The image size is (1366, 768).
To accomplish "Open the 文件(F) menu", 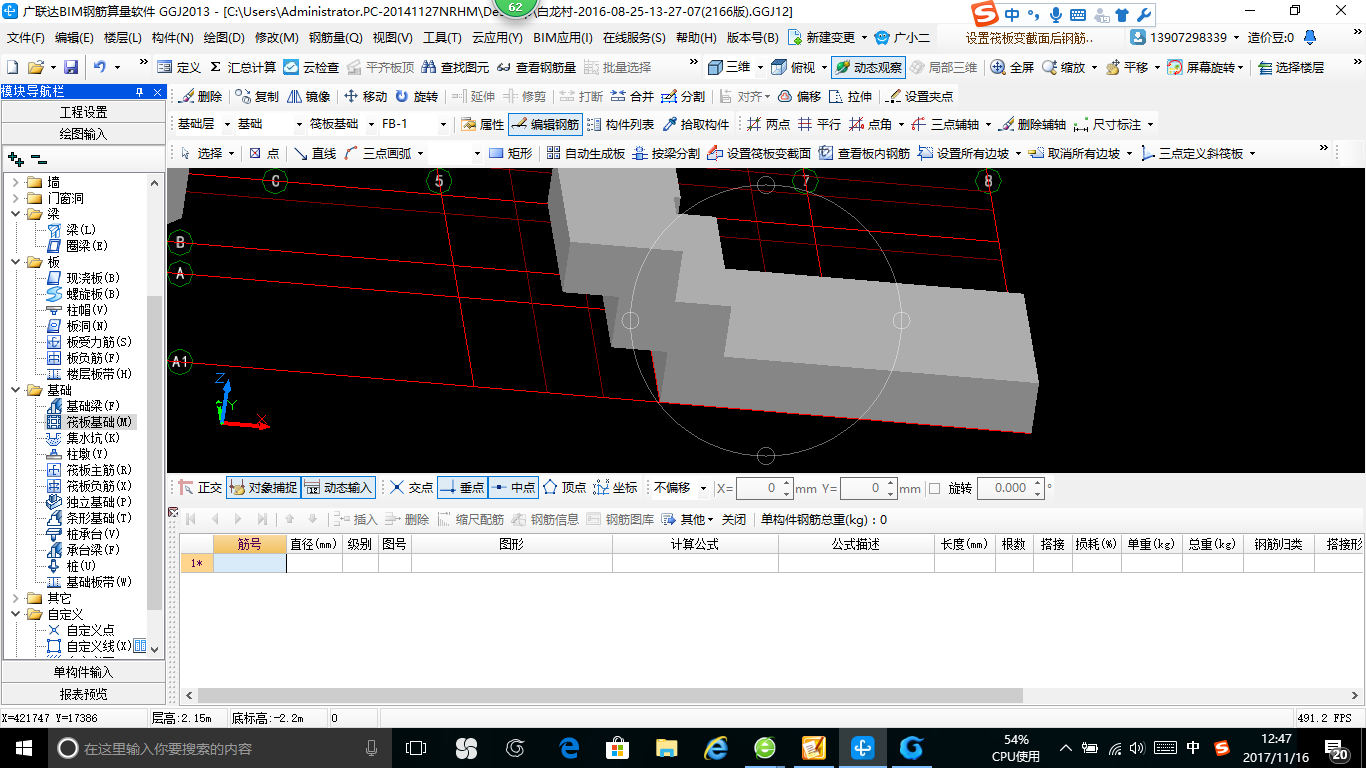I will click(x=26, y=38).
